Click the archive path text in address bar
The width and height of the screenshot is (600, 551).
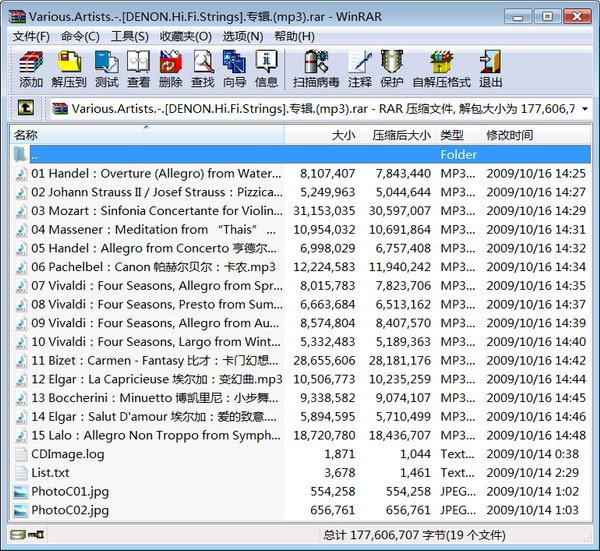(x=323, y=109)
